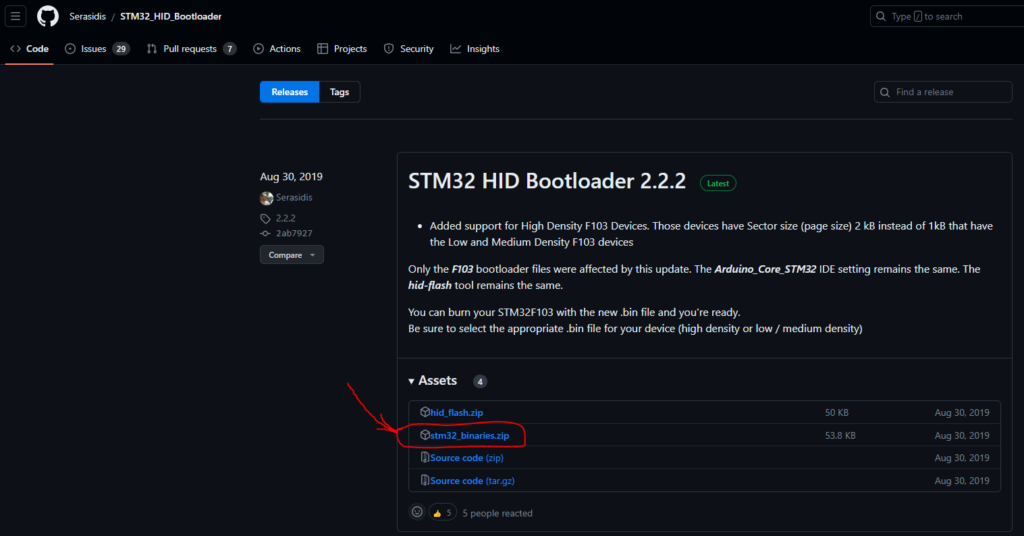
Task: Open the STM32 HID Bootloader 2.2.2 title
Action: tap(547, 181)
